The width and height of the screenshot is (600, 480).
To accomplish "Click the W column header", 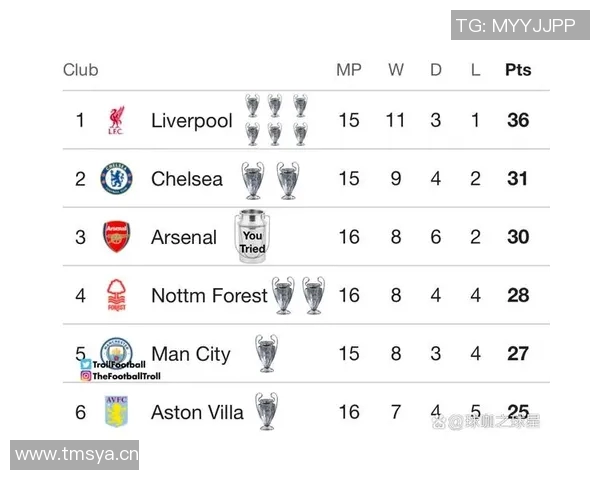I will coord(396,70).
